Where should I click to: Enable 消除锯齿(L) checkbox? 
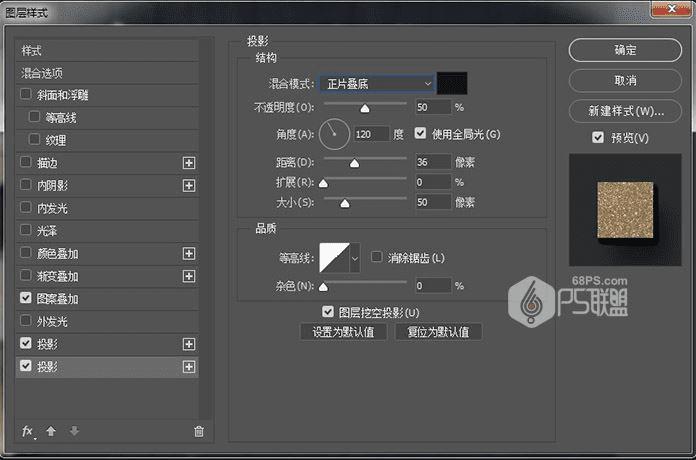point(376,257)
